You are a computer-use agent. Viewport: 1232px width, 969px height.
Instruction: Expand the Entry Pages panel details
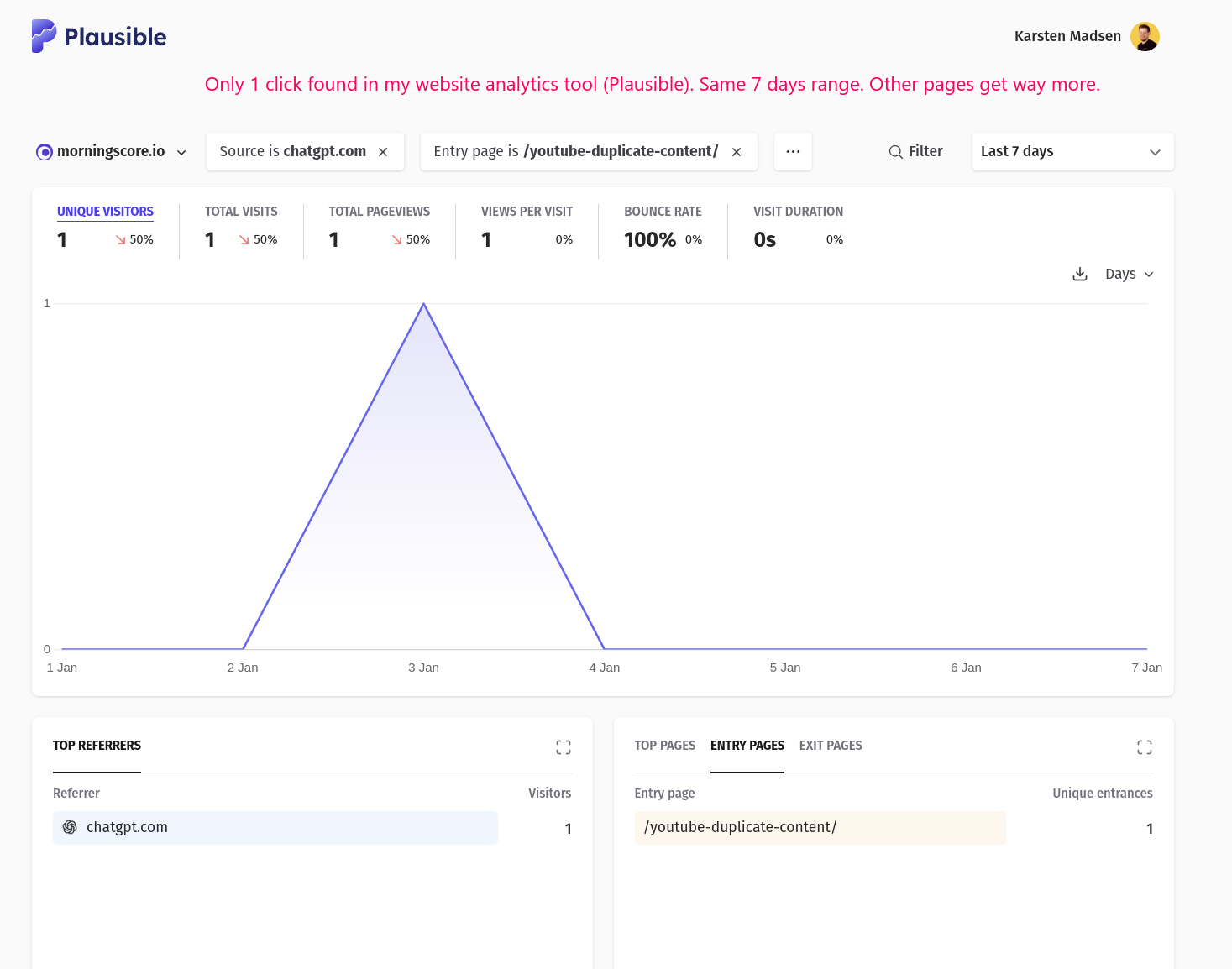1145,747
